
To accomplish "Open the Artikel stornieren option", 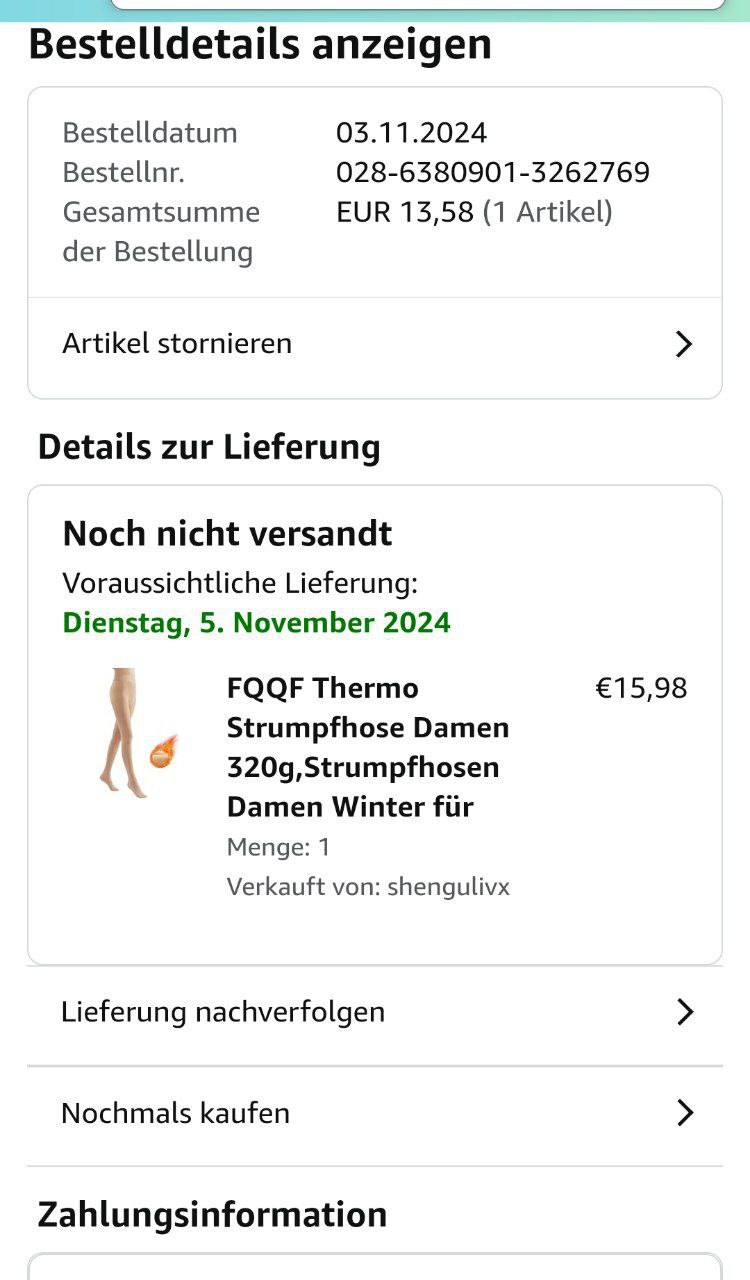I will tap(177, 344).
